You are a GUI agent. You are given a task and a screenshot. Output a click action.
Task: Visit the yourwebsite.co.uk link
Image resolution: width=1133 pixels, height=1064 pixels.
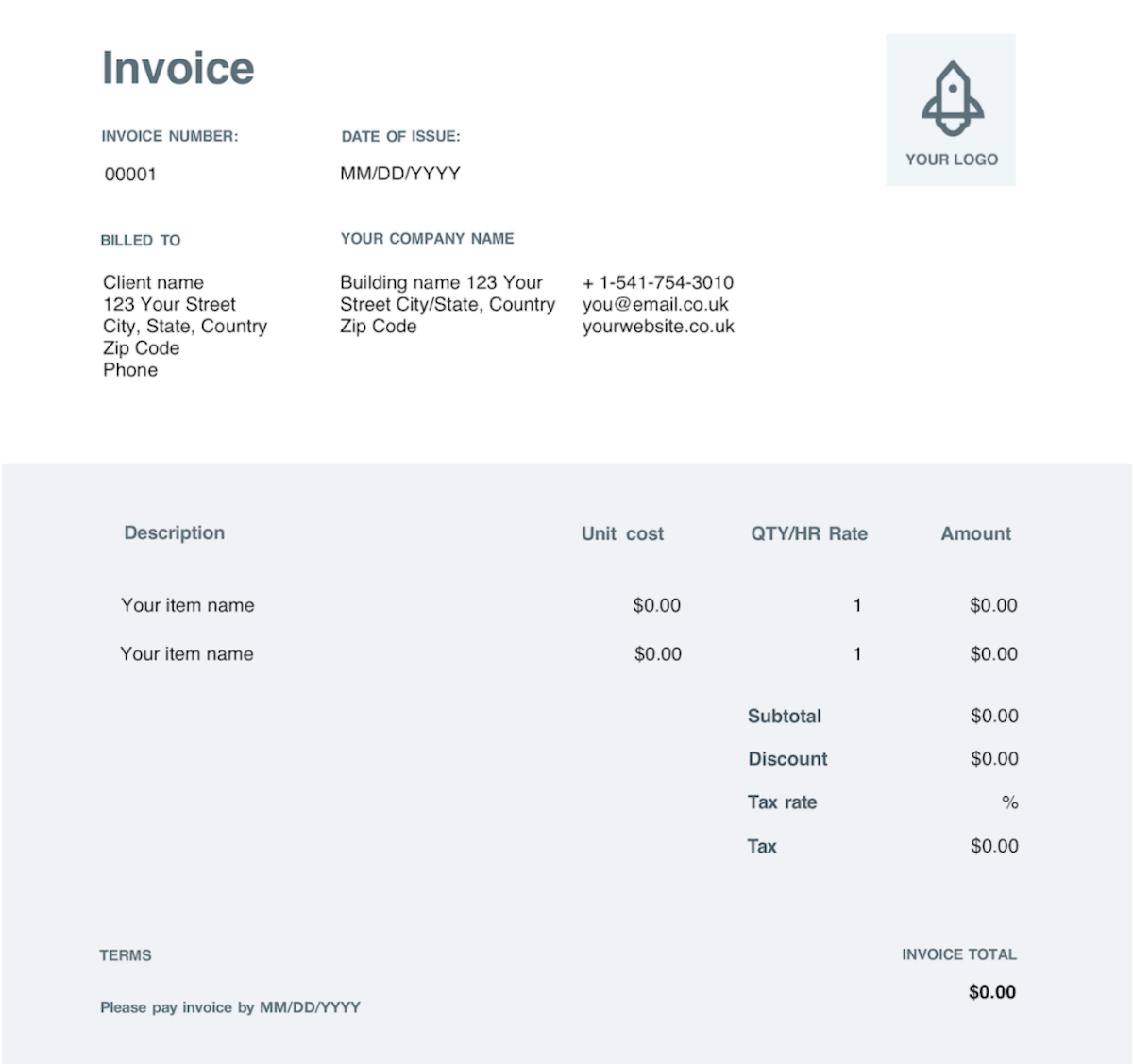[x=658, y=327]
